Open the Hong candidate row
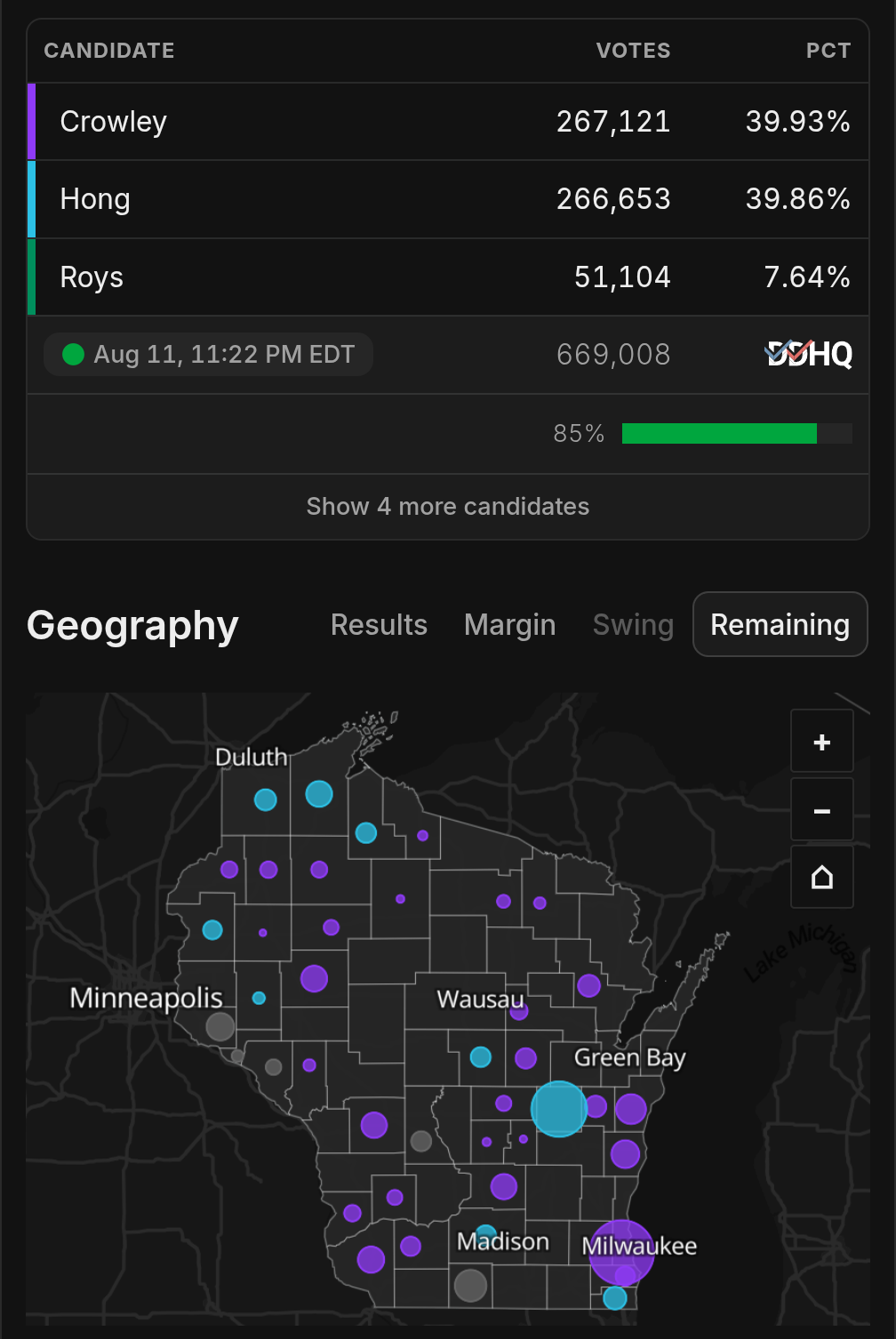This screenshot has height=1339, width=896. click(448, 199)
